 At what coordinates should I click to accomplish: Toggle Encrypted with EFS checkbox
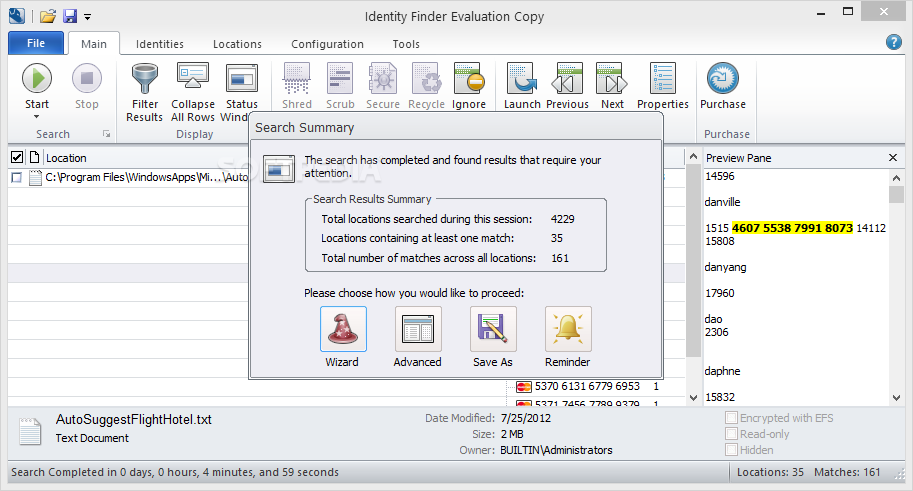731,418
